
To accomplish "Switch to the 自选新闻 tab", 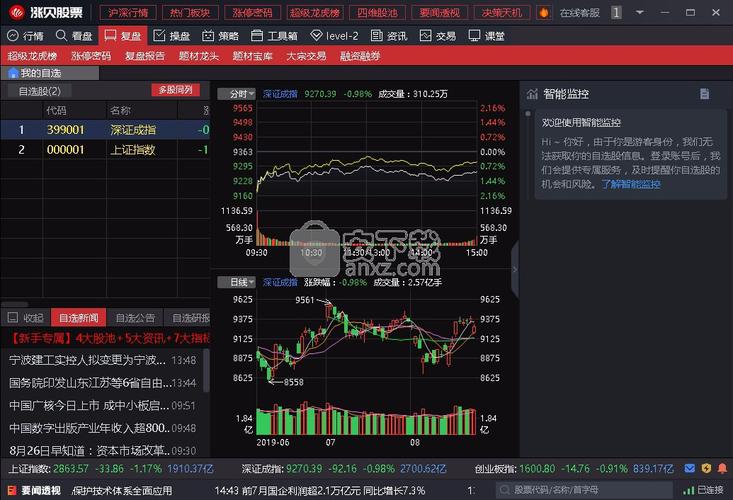I will (x=79, y=318).
